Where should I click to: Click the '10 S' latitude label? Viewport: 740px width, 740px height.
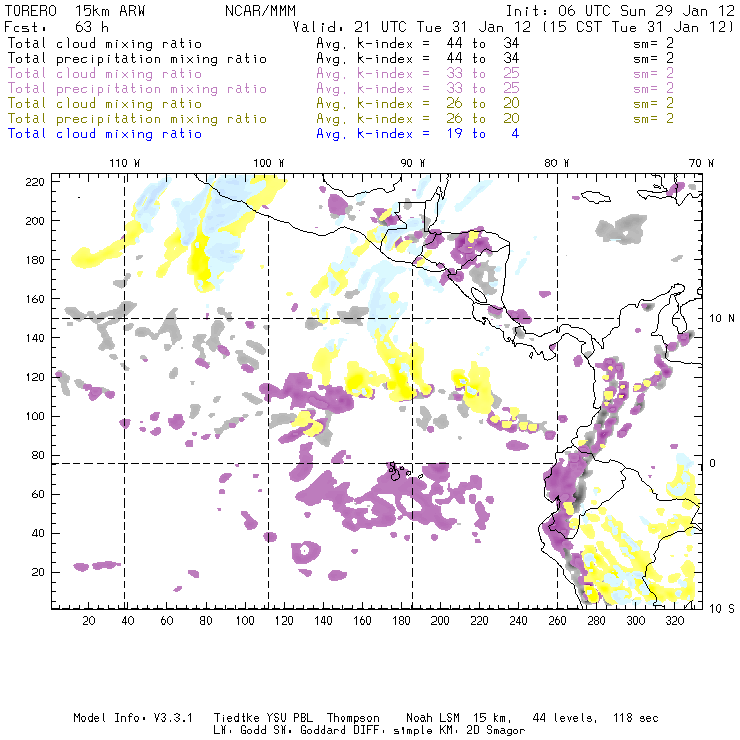coord(722,609)
